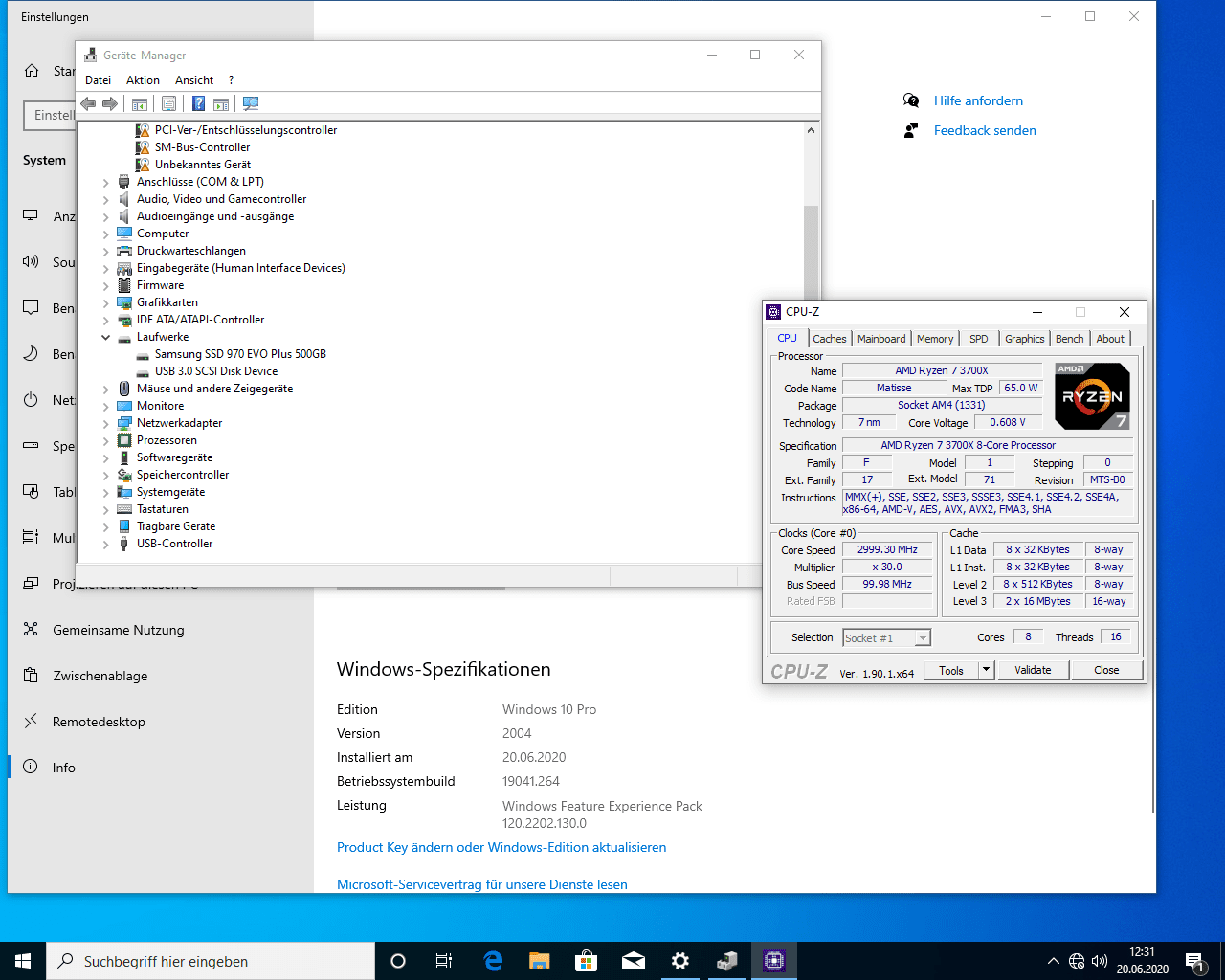
Task: Open File Explorer from the taskbar
Action: point(540,961)
